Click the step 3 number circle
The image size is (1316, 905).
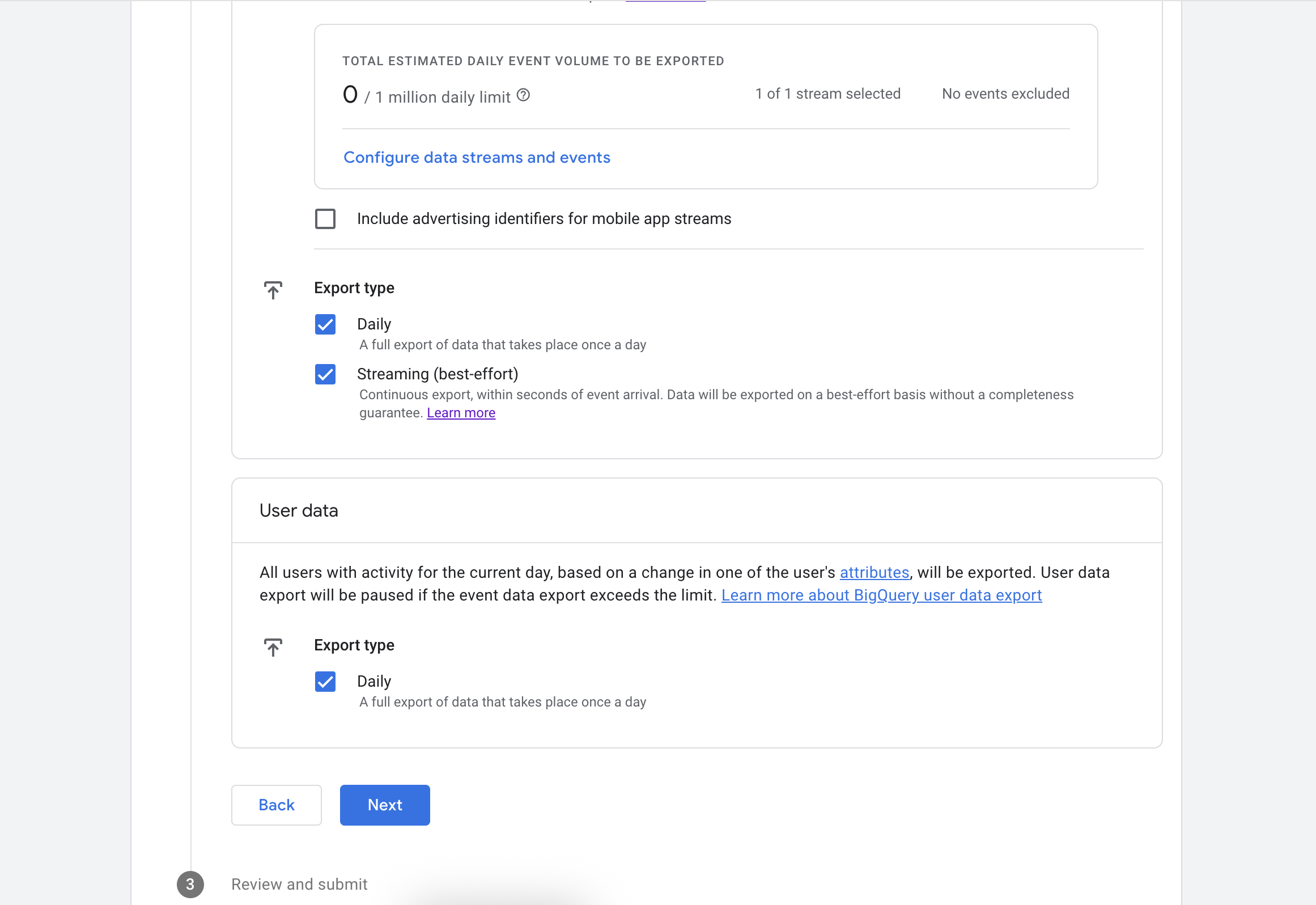190,884
